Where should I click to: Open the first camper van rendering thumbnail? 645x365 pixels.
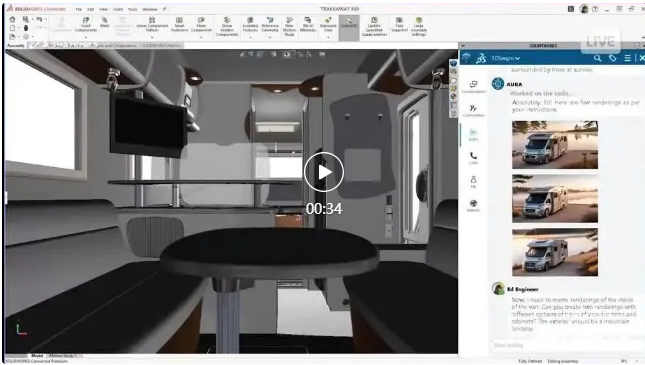coord(555,144)
